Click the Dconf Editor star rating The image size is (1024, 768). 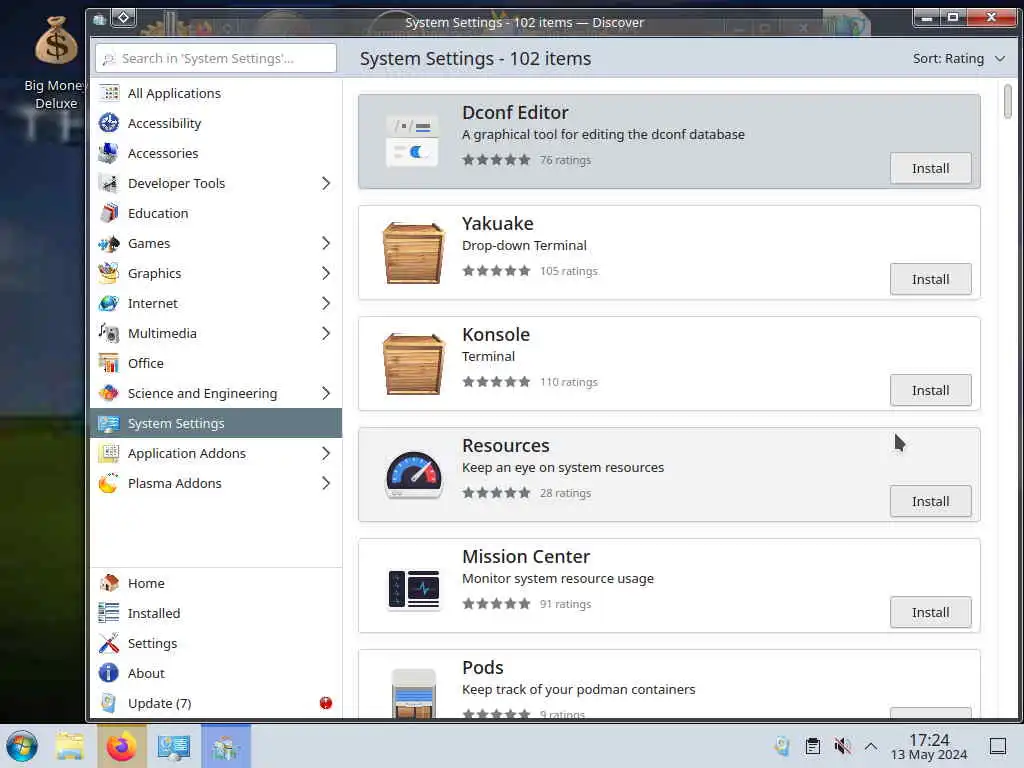point(496,160)
